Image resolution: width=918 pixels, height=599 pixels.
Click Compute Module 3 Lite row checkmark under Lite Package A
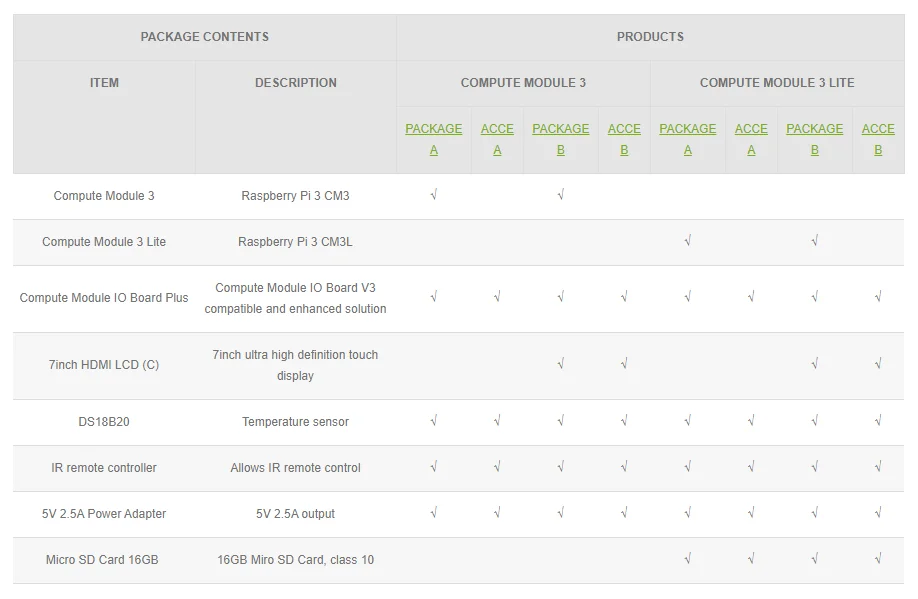(687, 241)
